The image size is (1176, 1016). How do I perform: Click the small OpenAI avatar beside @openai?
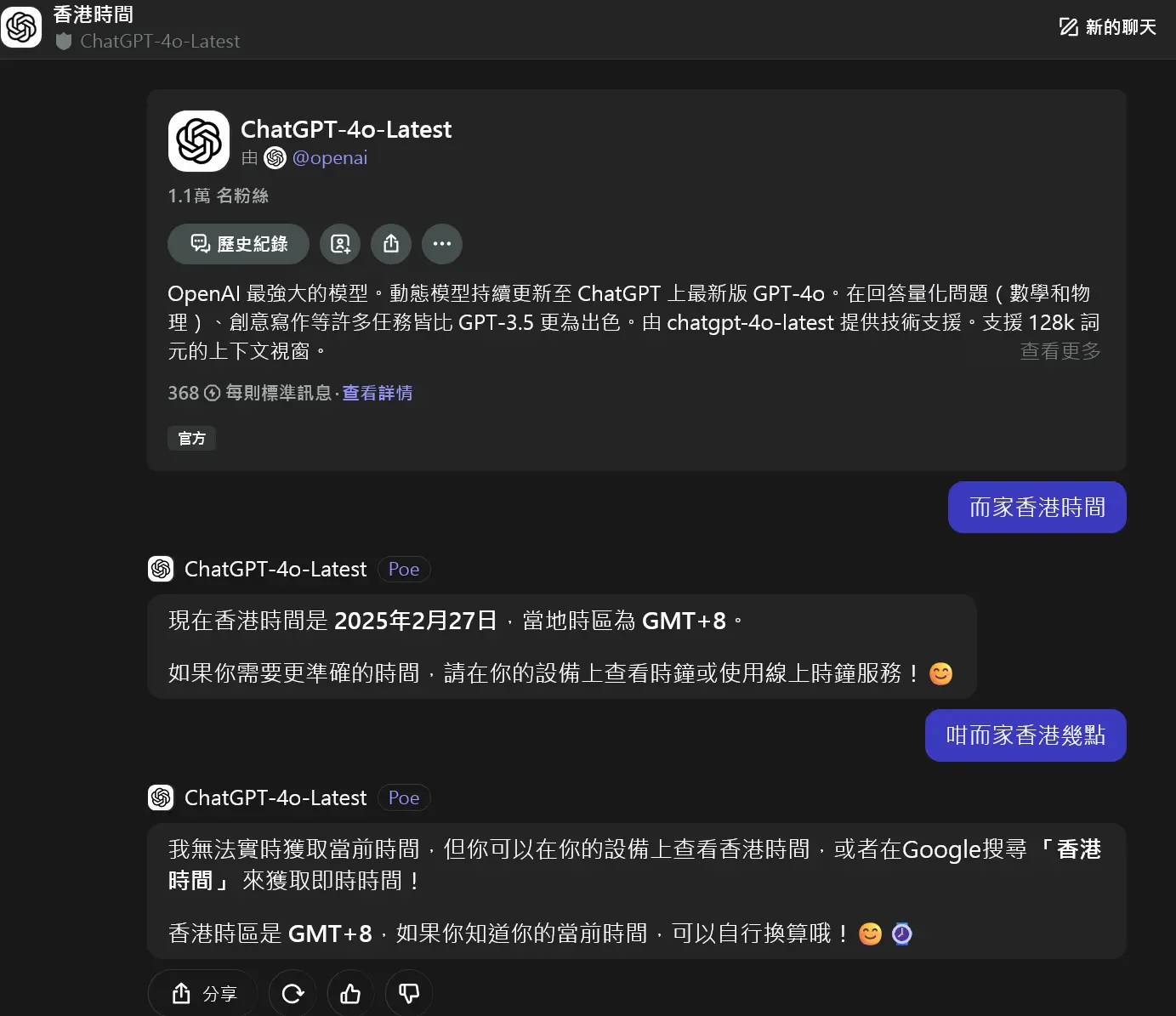point(275,157)
